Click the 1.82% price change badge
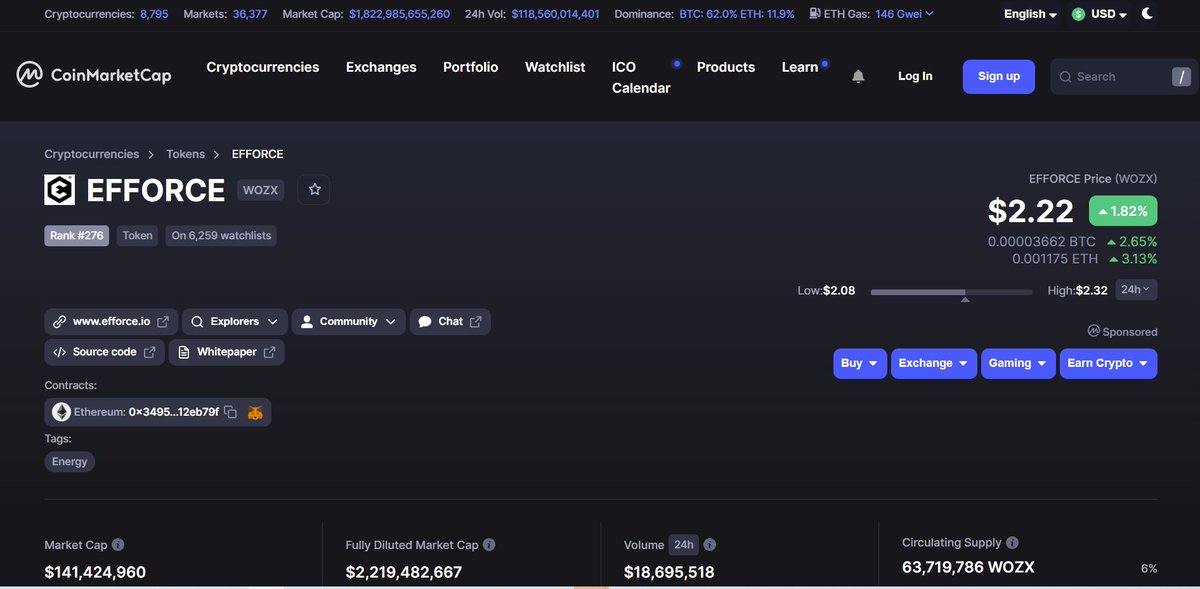Image resolution: width=1200 pixels, height=589 pixels. tap(1123, 211)
